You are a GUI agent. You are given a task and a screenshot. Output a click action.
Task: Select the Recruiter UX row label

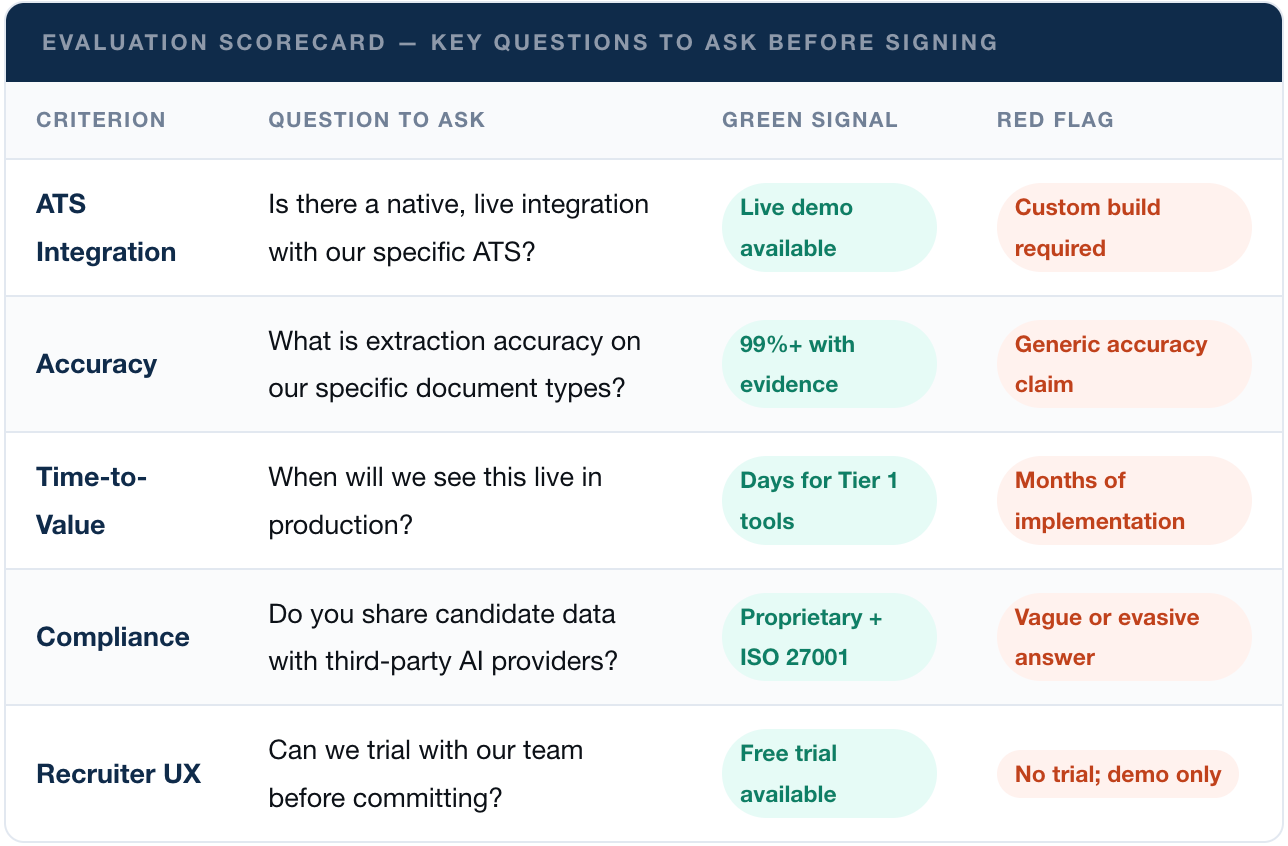click(x=118, y=774)
